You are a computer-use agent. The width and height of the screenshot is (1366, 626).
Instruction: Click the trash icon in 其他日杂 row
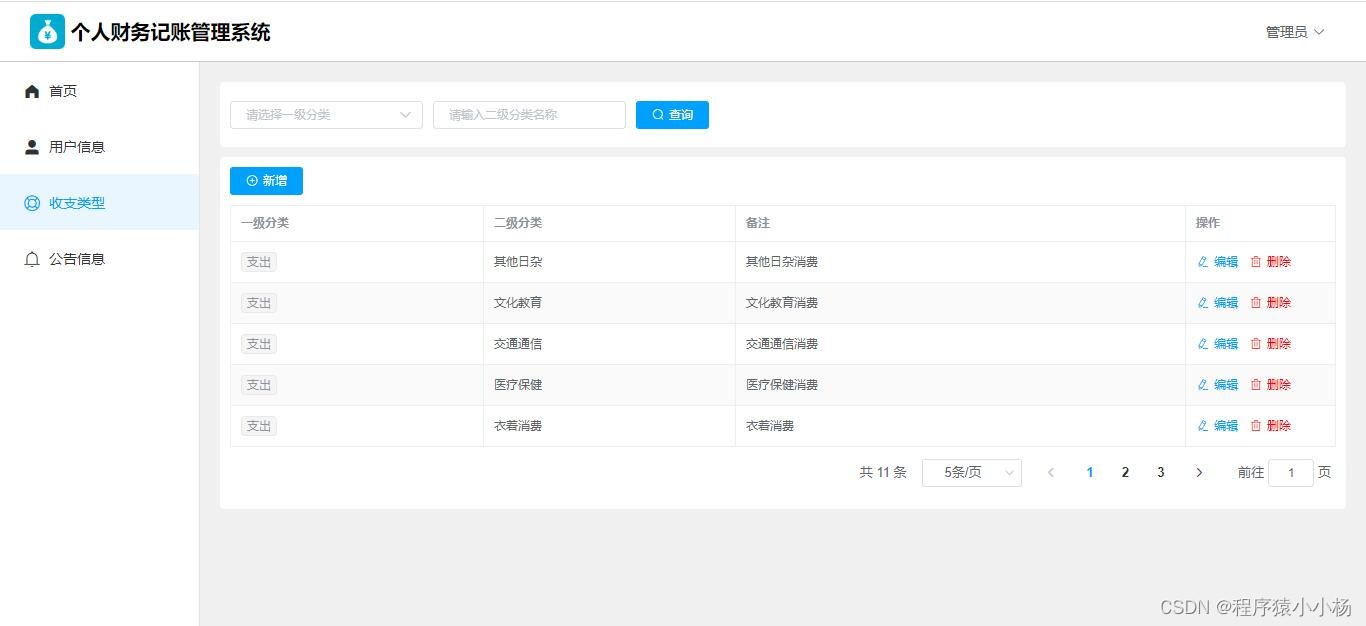(1256, 262)
